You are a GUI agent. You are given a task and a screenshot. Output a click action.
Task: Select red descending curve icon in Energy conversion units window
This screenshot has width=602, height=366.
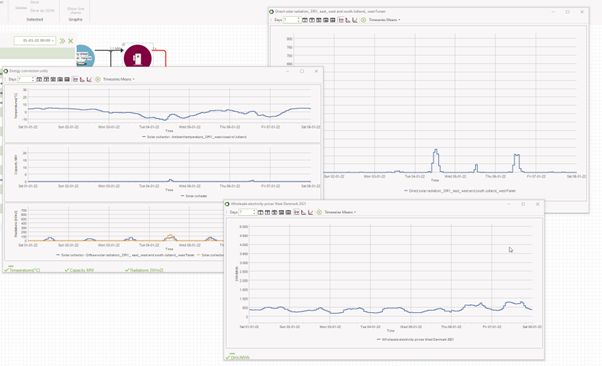click(82, 79)
